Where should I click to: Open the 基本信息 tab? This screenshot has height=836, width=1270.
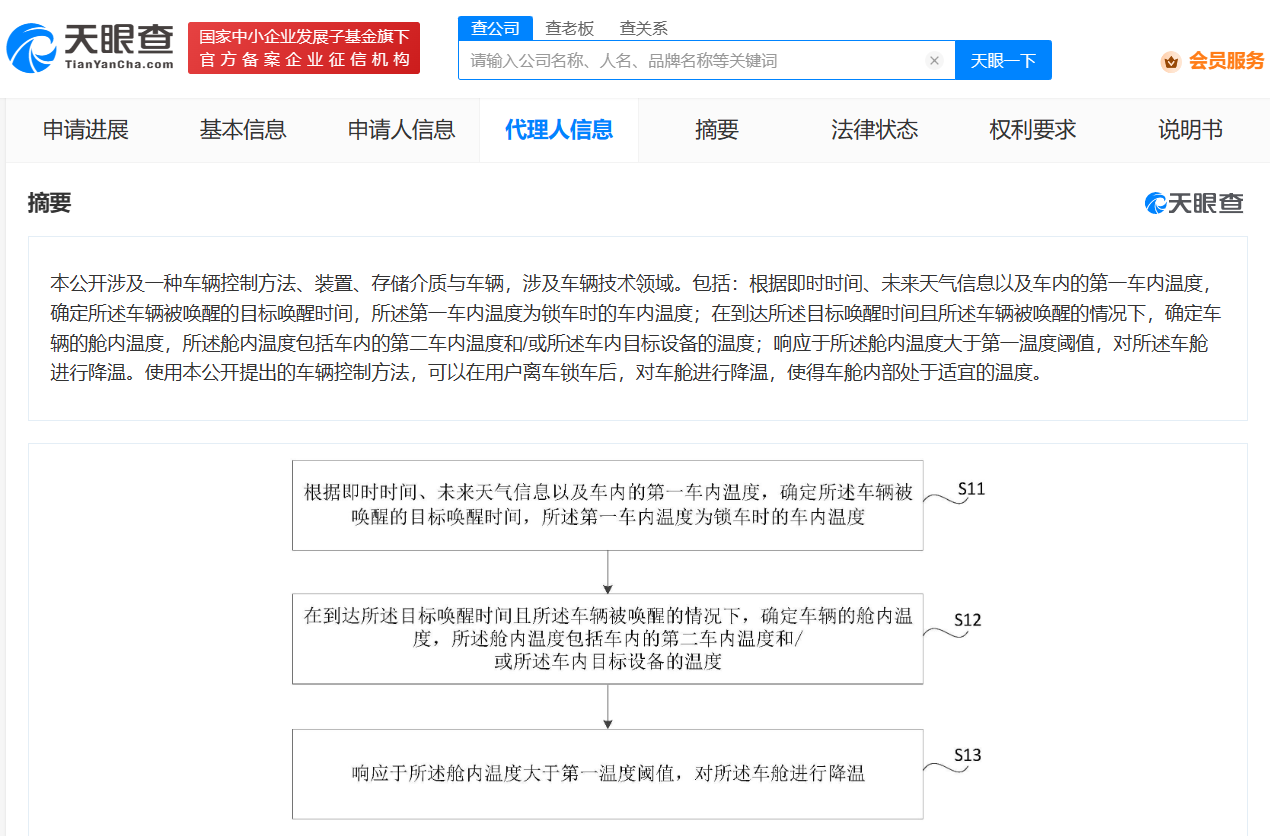[243, 130]
